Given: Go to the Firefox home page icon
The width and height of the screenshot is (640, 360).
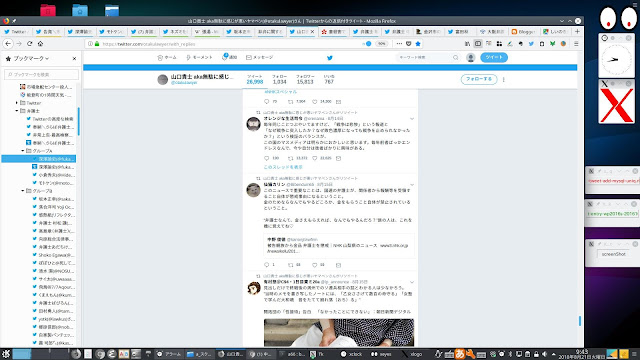Looking at the screenshot, I should [40, 44].
